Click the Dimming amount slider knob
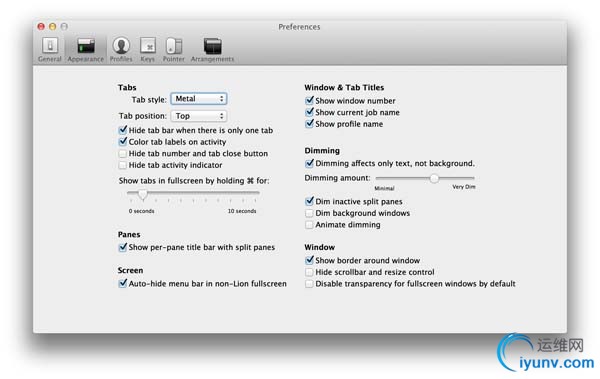This screenshot has width=600, height=379. click(x=434, y=178)
